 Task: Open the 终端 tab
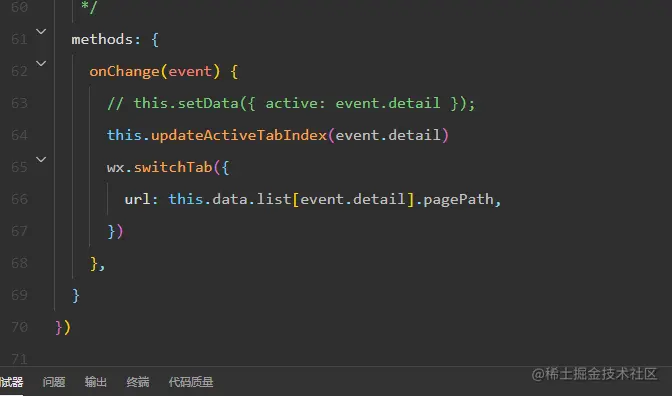[138, 381]
